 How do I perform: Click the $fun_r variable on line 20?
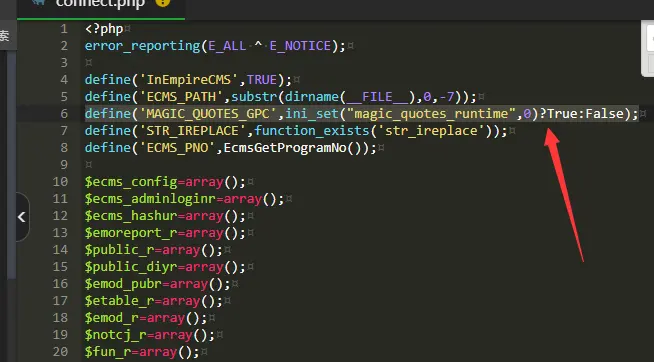[x=108, y=352]
